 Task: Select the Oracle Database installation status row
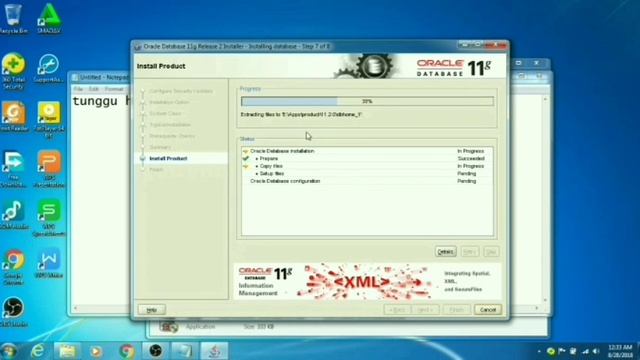tap(367, 151)
